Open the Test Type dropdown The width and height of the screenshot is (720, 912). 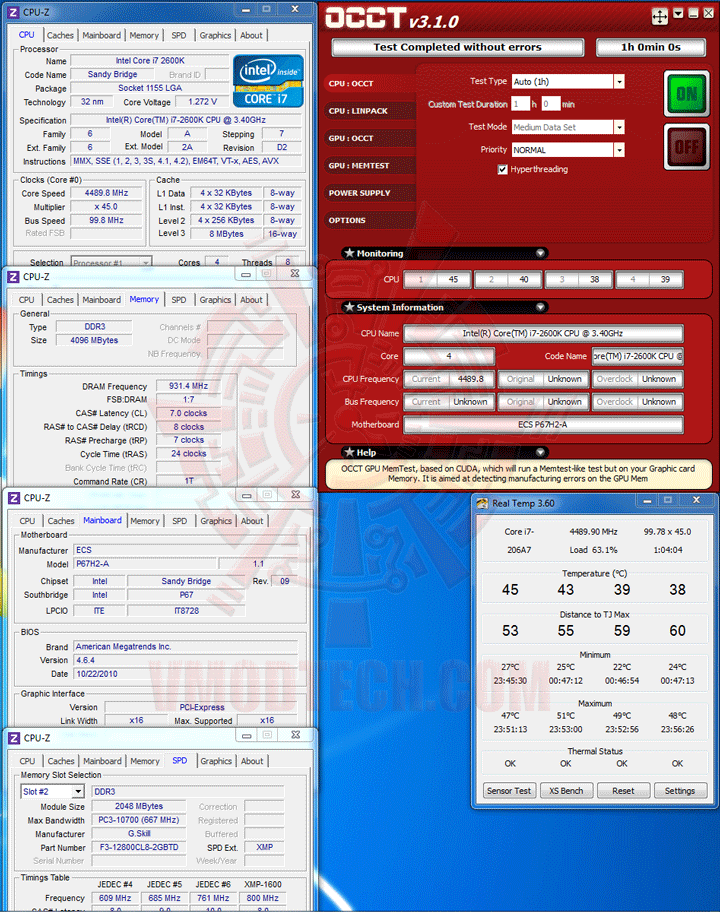pos(619,81)
